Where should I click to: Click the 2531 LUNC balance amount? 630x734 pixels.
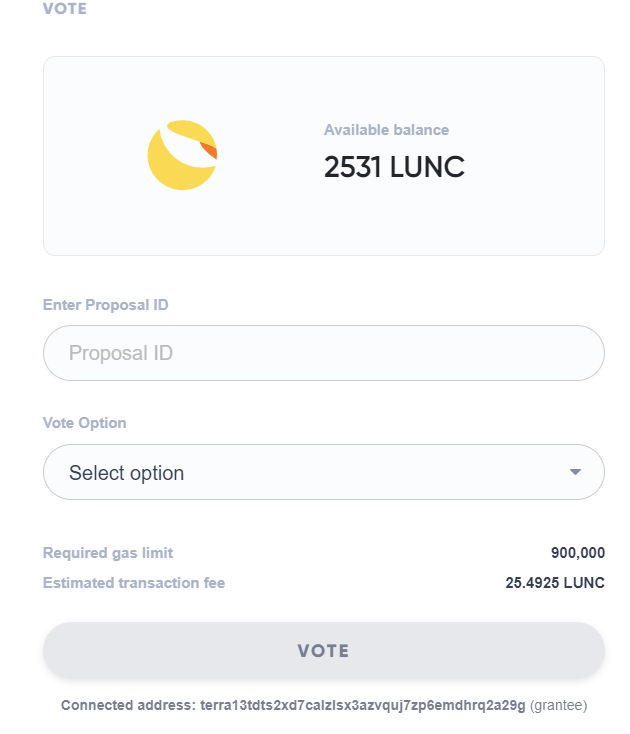(x=394, y=167)
